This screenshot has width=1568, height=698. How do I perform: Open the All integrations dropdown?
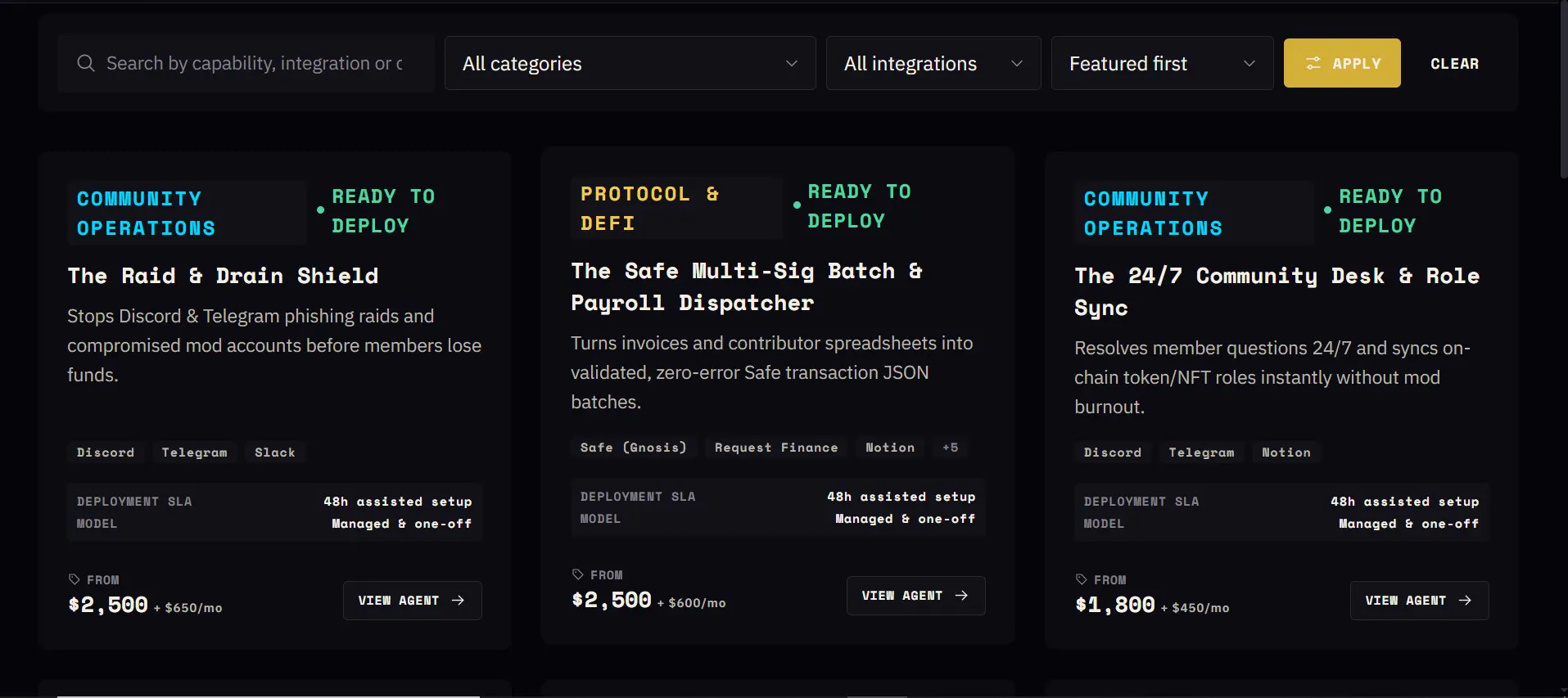click(x=933, y=63)
